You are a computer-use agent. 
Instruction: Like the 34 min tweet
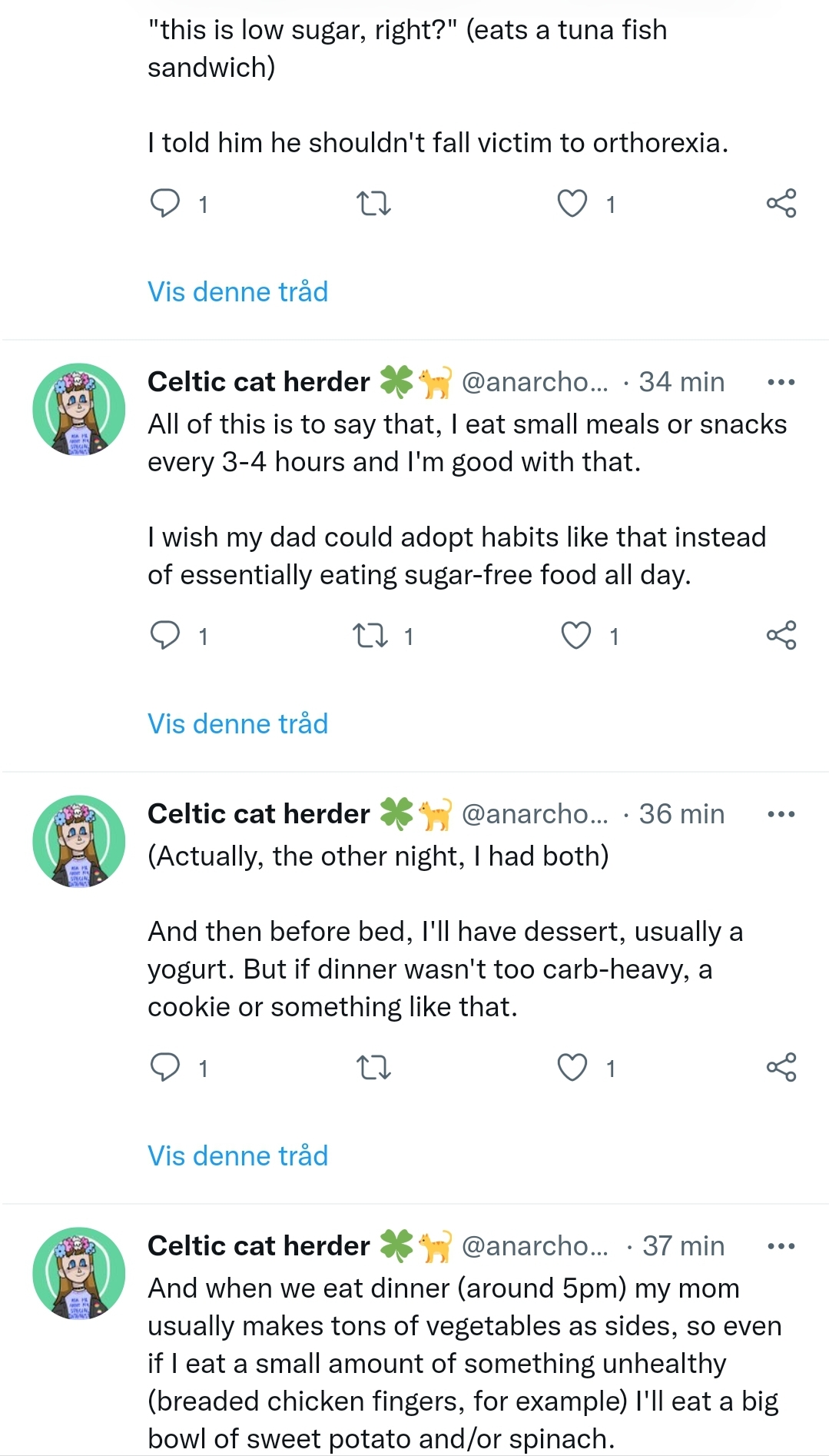pos(576,636)
